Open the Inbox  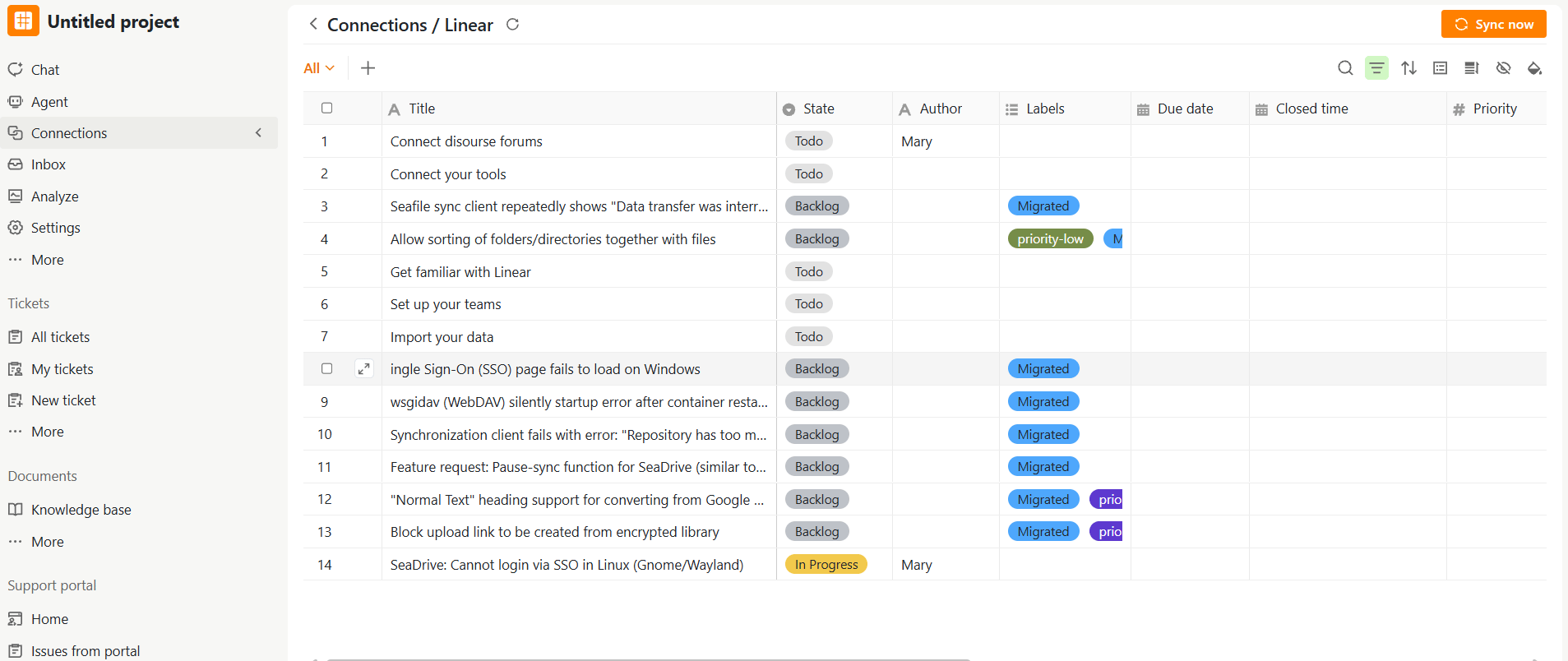[49, 164]
